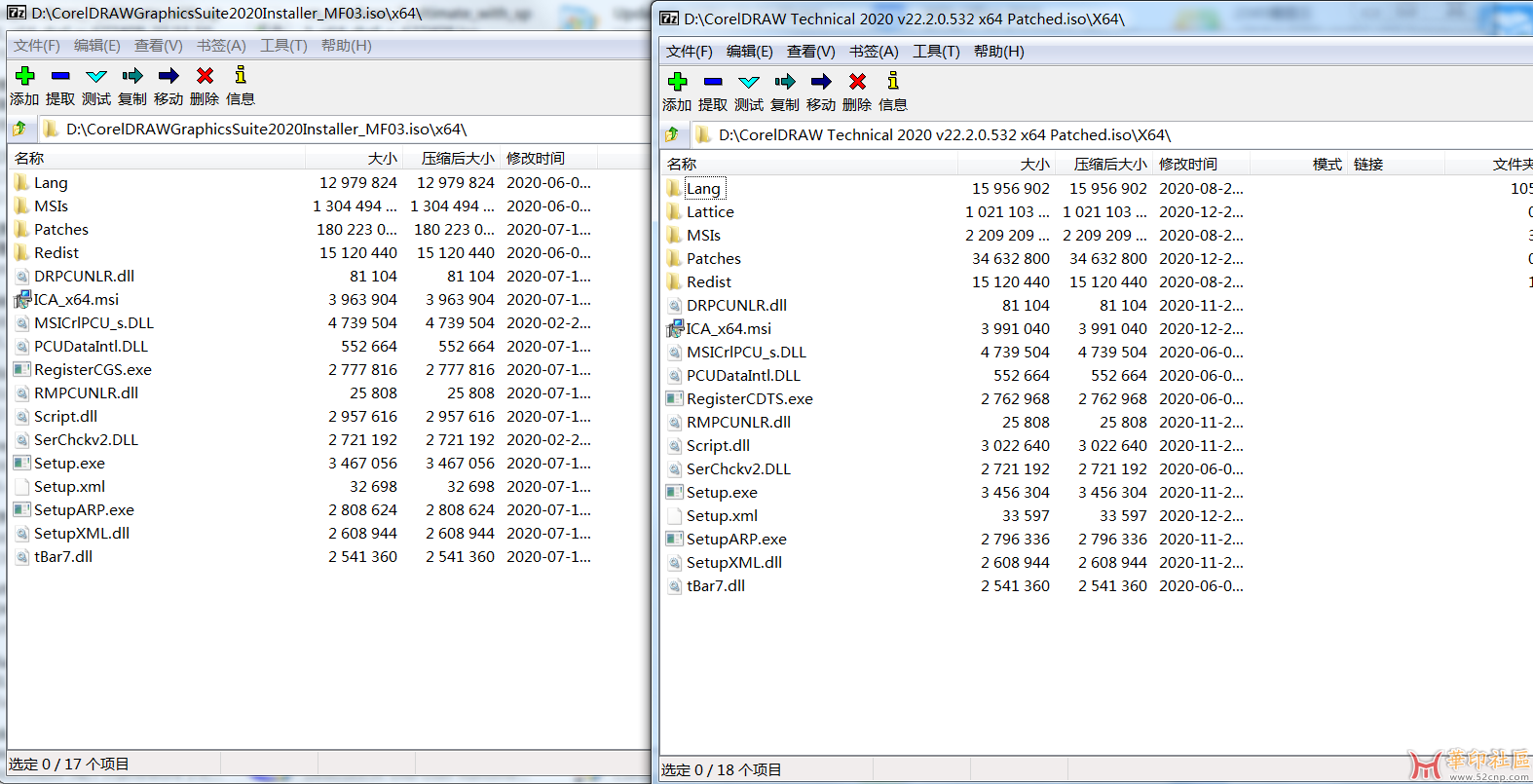Select tBar7.dll name in left window
This screenshot has width=1533, height=784.
click(63, 556)
